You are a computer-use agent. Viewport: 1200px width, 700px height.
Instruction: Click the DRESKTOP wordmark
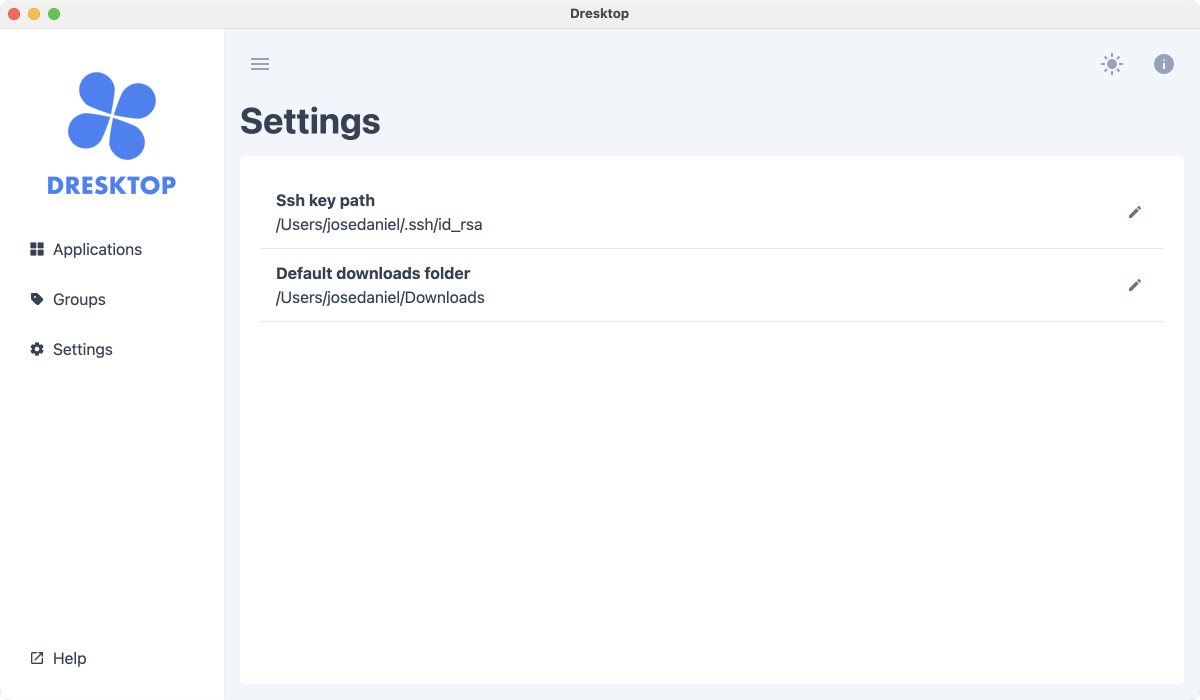point(111,184)
